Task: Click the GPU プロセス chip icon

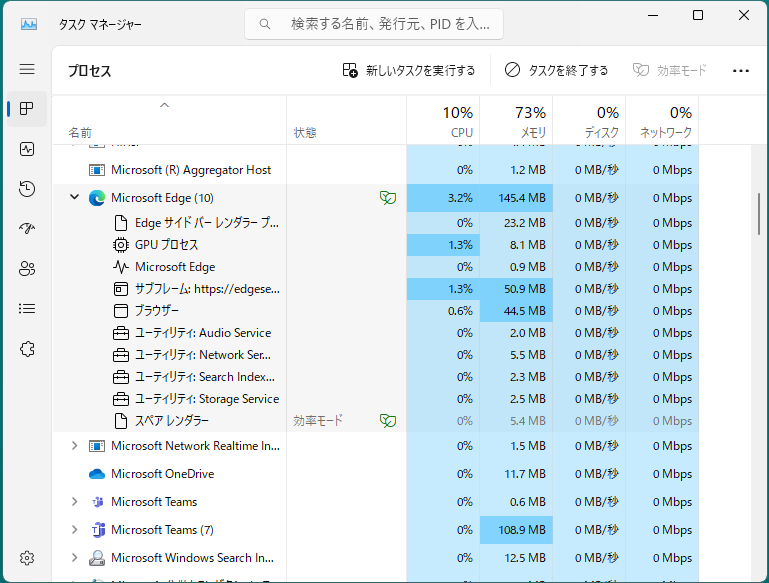Action: point(121,245)
